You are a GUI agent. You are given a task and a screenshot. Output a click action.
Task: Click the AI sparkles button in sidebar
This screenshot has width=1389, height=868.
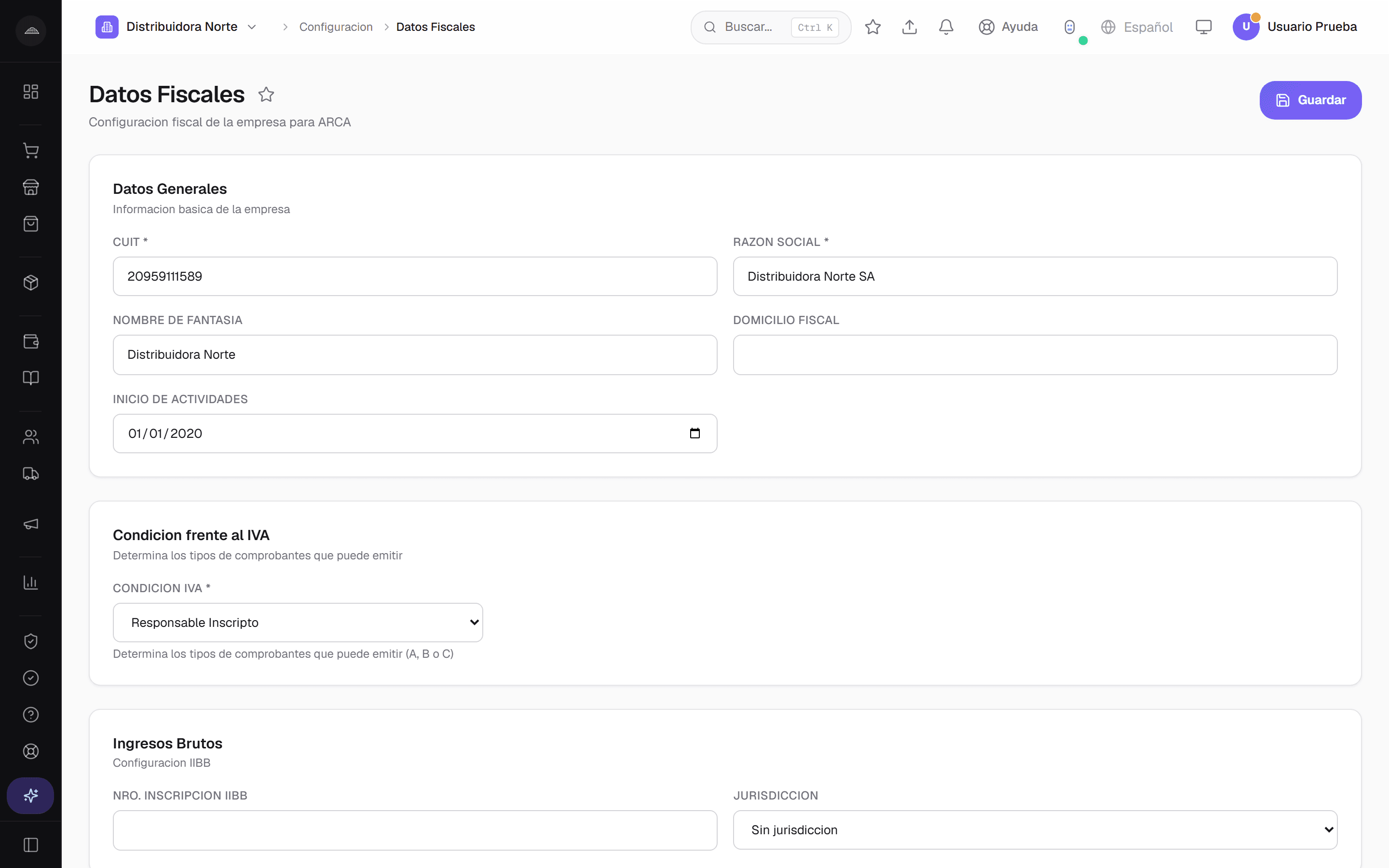click(x=30, y=796)
